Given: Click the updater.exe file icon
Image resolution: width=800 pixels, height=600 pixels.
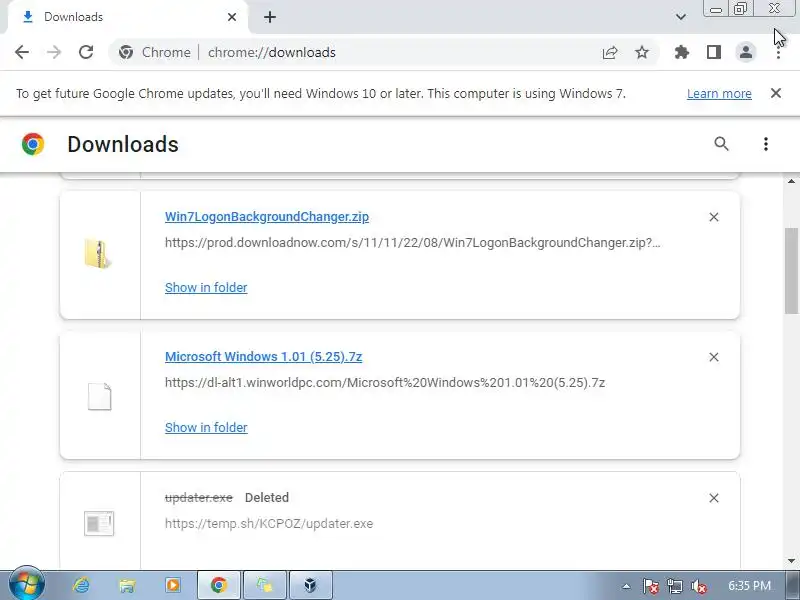Looking at the screenshot, I should pos(99,523).
